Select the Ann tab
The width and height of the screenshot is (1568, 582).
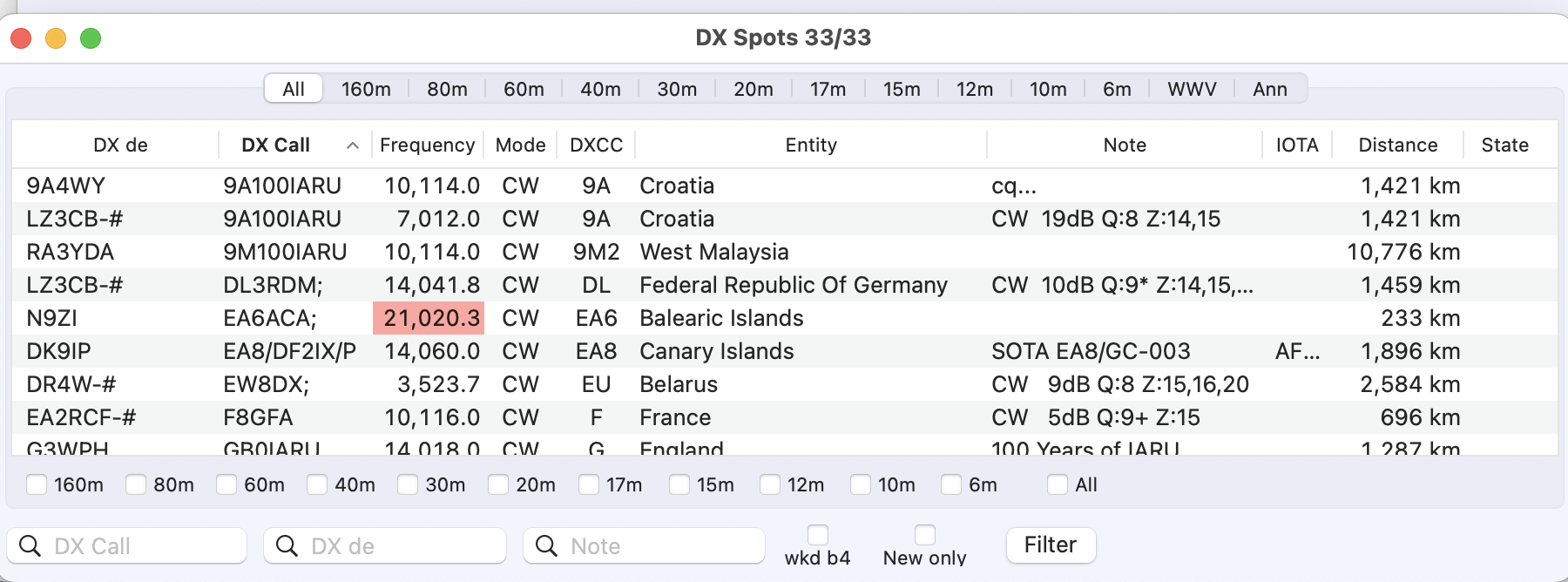1269,89
